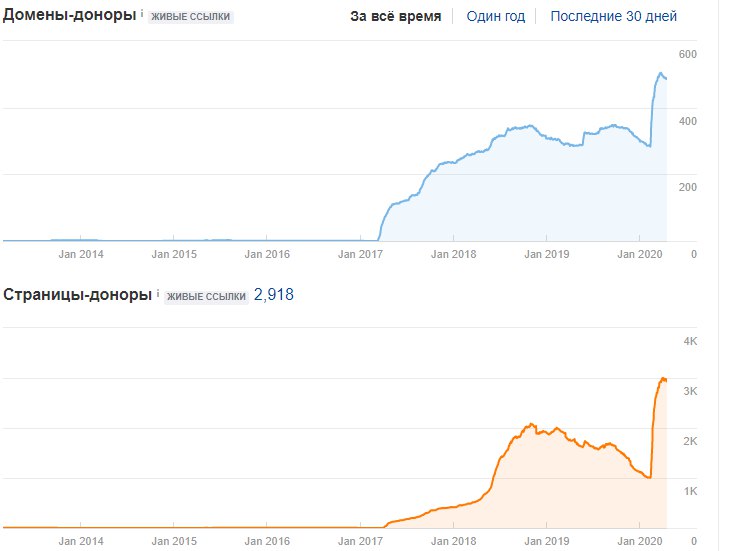Click 'Jan 2016' label on pages chart axis
The image size is (731, 551).
coord(267,541)
